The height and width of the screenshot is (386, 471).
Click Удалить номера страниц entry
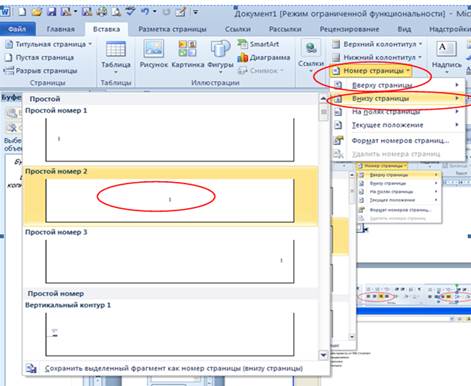point(397,154)
